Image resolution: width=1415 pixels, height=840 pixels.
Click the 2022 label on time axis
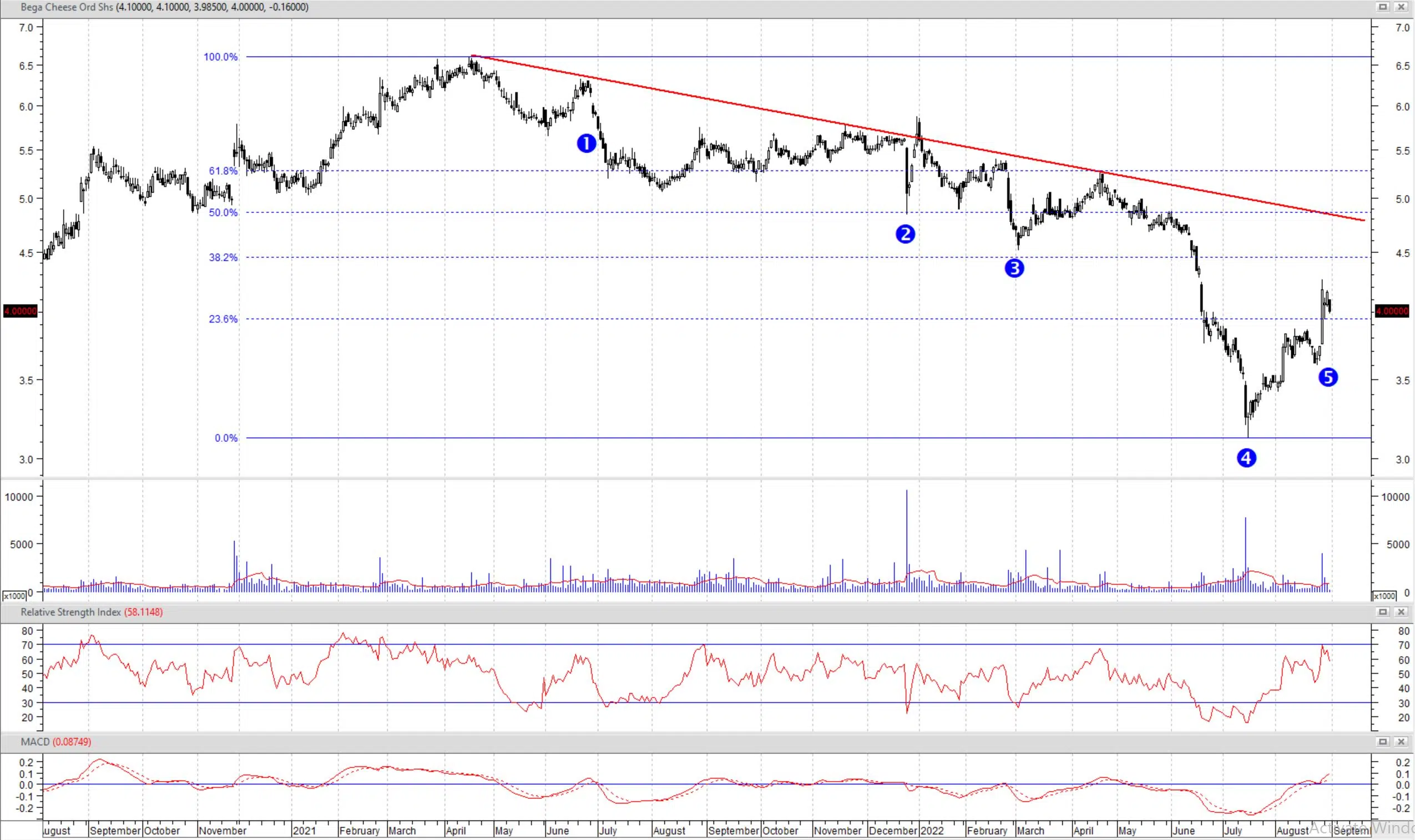932,831
